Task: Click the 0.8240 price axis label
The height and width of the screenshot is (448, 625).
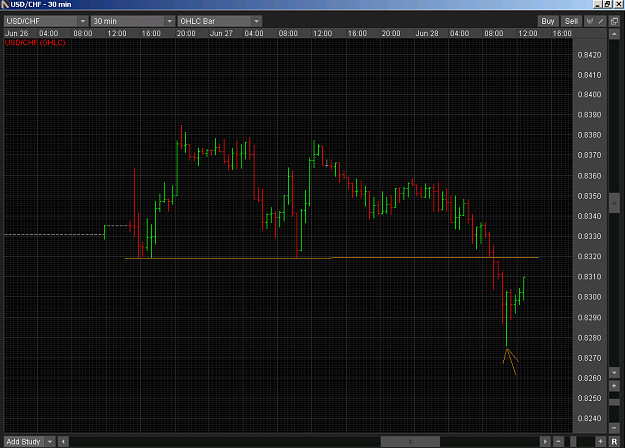Action: point(589,418)
